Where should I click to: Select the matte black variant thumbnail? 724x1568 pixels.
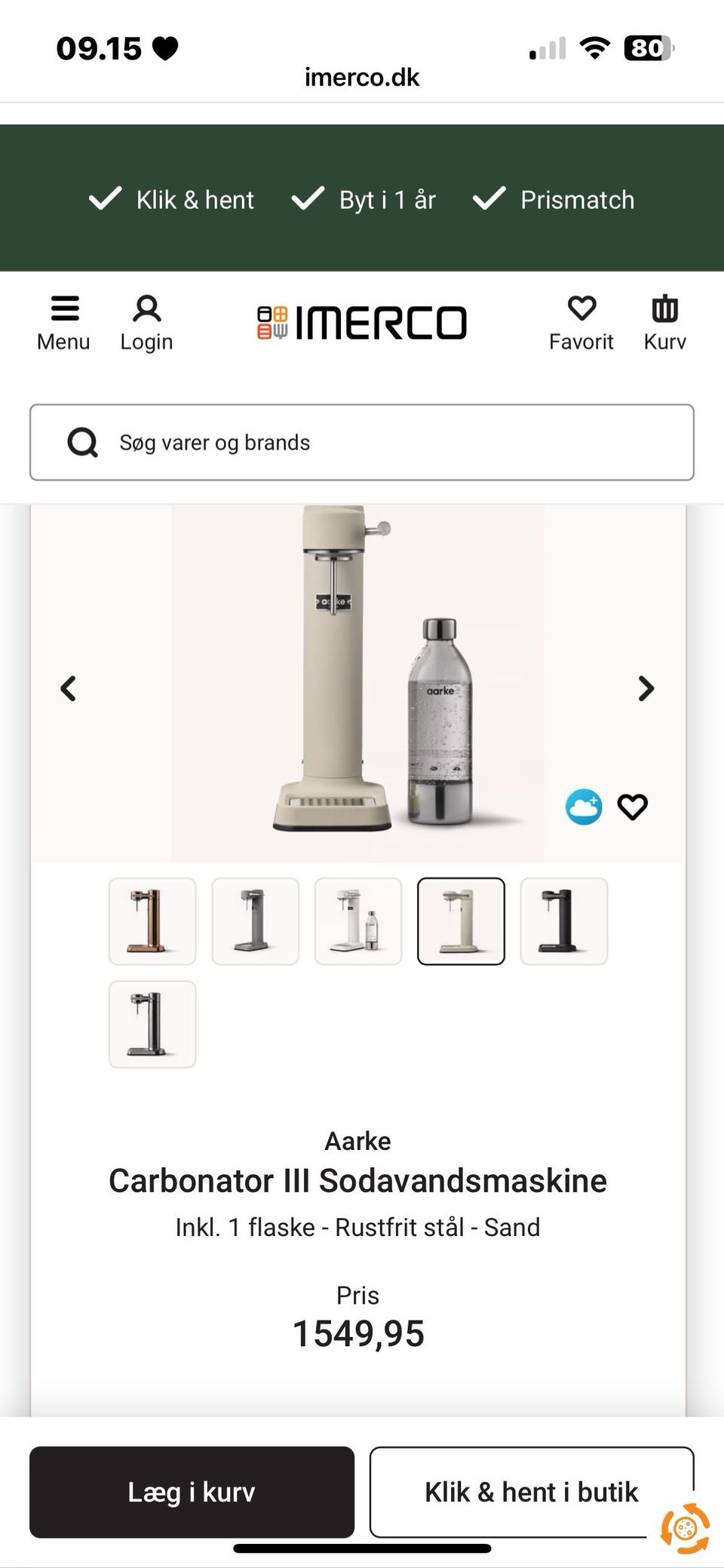pyautogui.click(x=563, y=921)
